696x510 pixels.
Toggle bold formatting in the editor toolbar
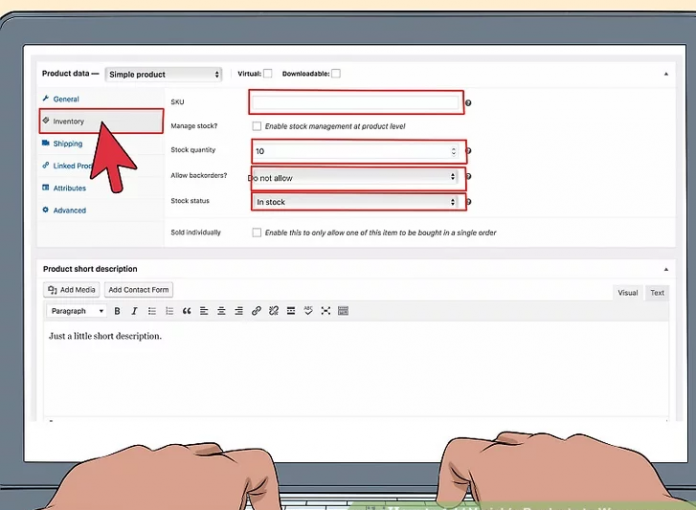point(117,311)
